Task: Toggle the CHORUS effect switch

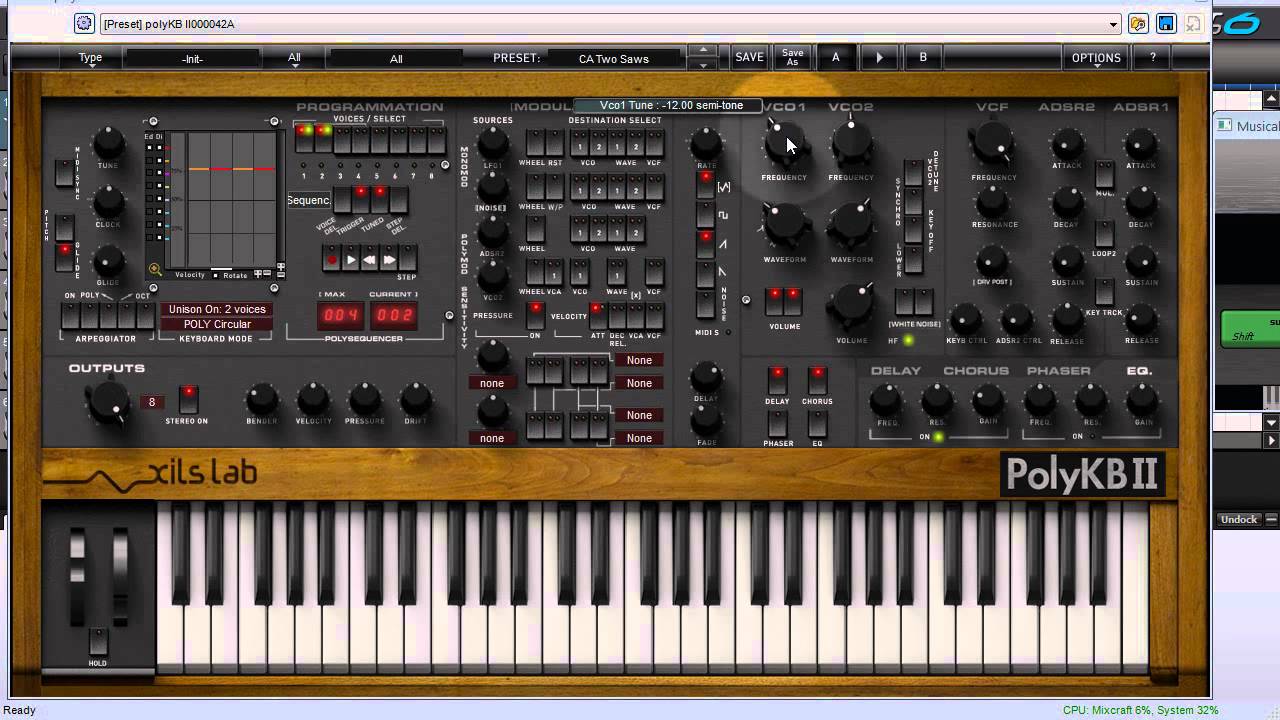Action: tap(817, 380)
